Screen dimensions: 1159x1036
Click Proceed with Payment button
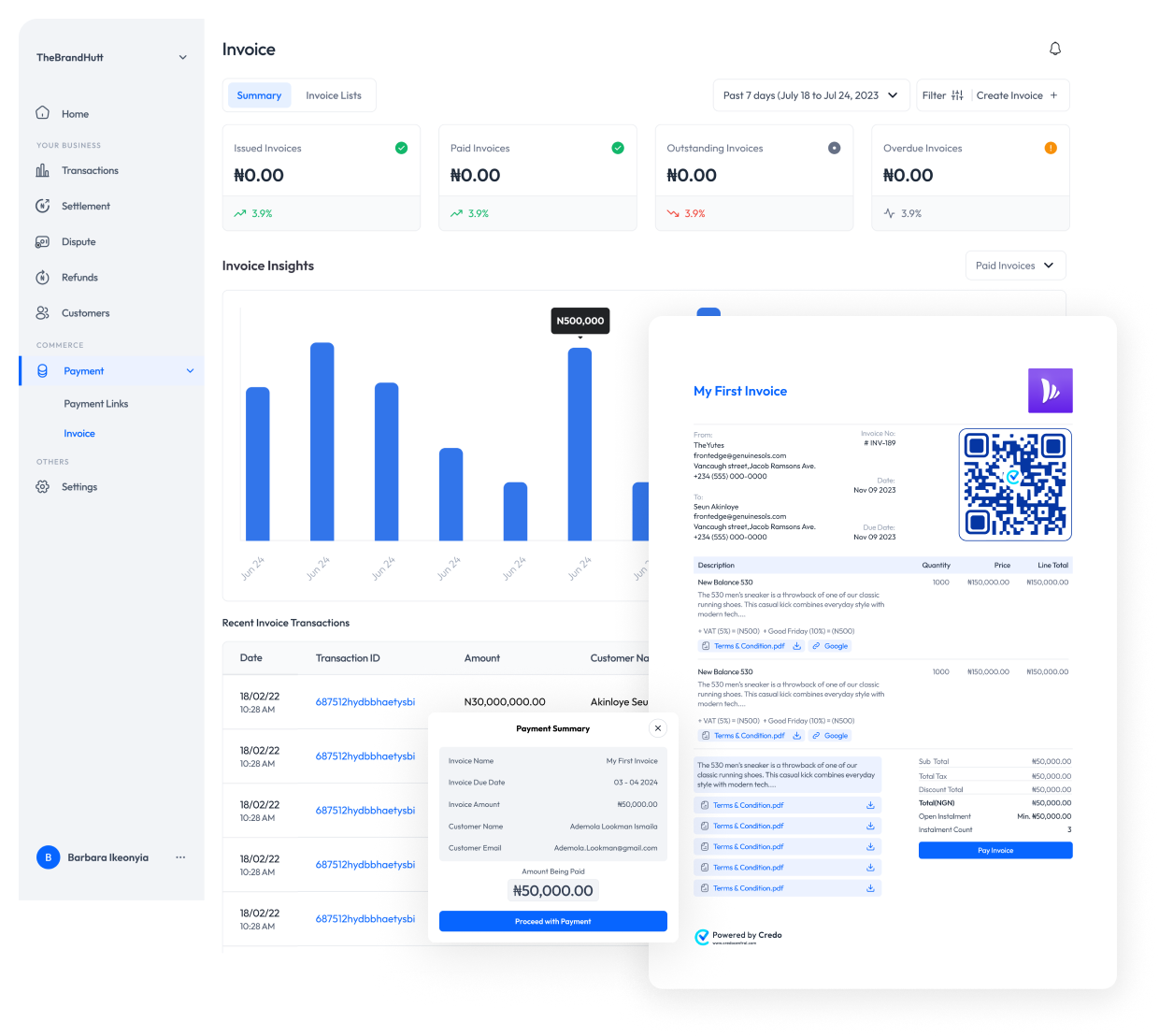click(553, 921)
